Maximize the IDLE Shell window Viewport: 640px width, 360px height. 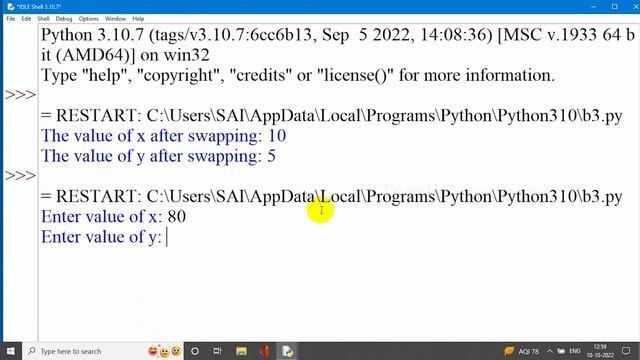point(615,7)
